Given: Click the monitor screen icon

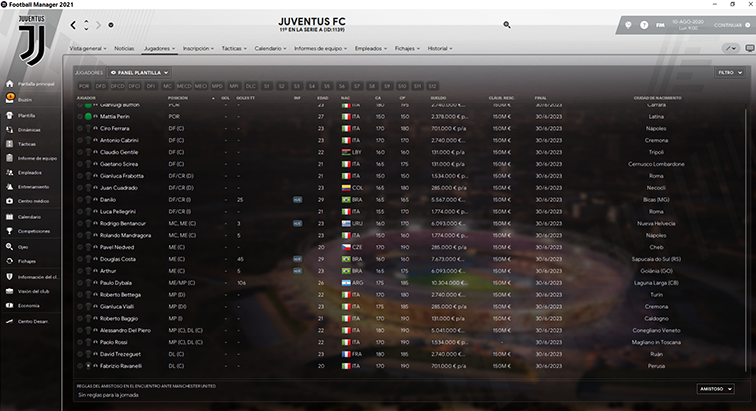Looking at the screenshot, I should (x=750, y=48).
